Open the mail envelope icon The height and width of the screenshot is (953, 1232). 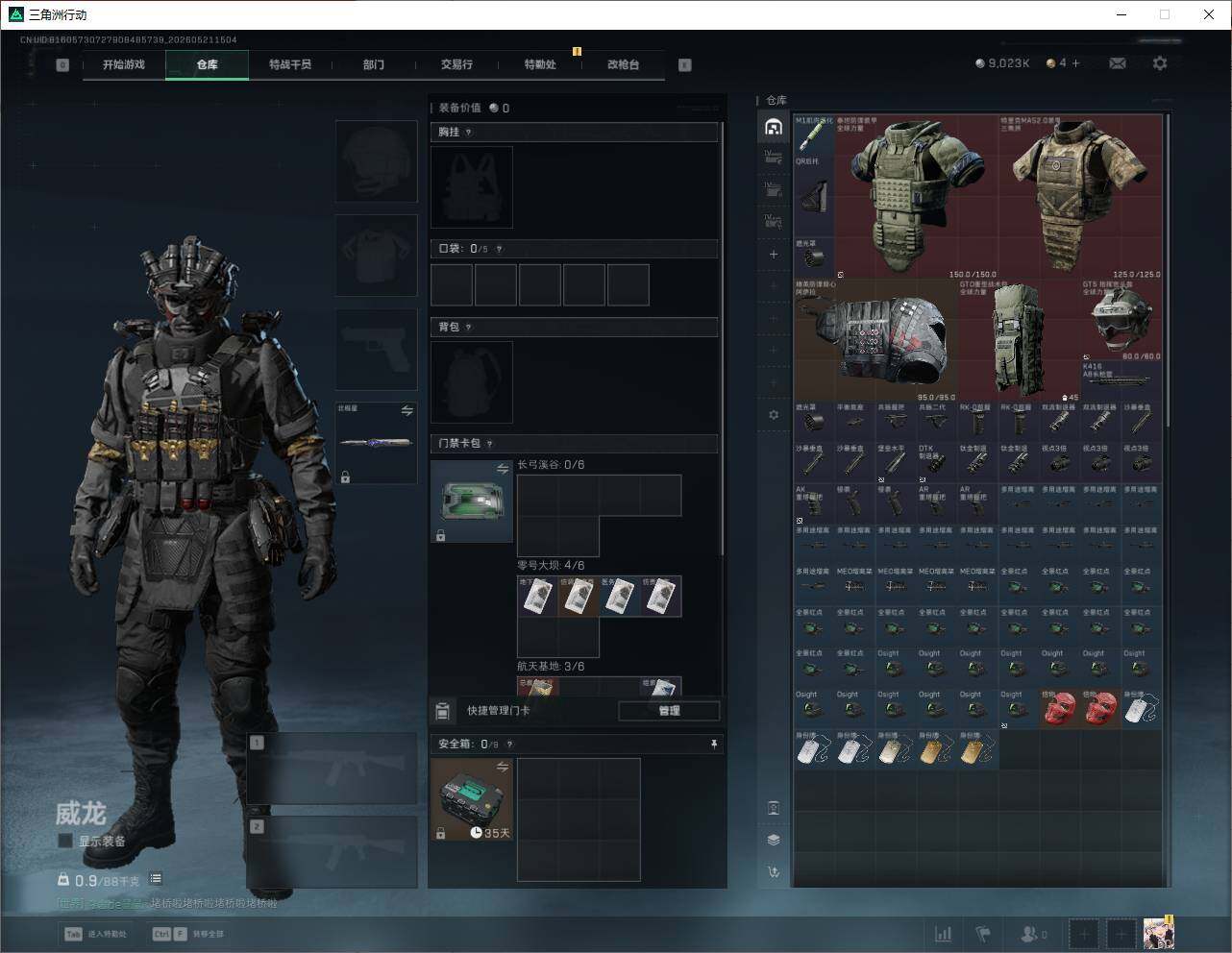[1117, 63]
